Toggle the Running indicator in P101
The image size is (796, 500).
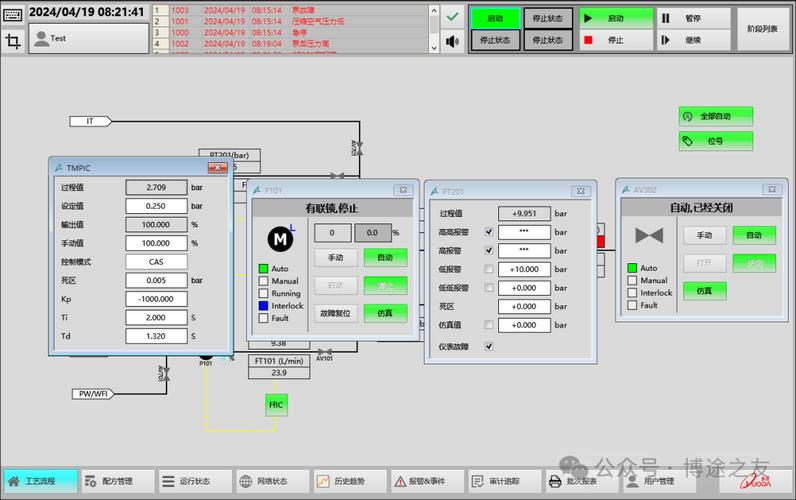point(263,293)
